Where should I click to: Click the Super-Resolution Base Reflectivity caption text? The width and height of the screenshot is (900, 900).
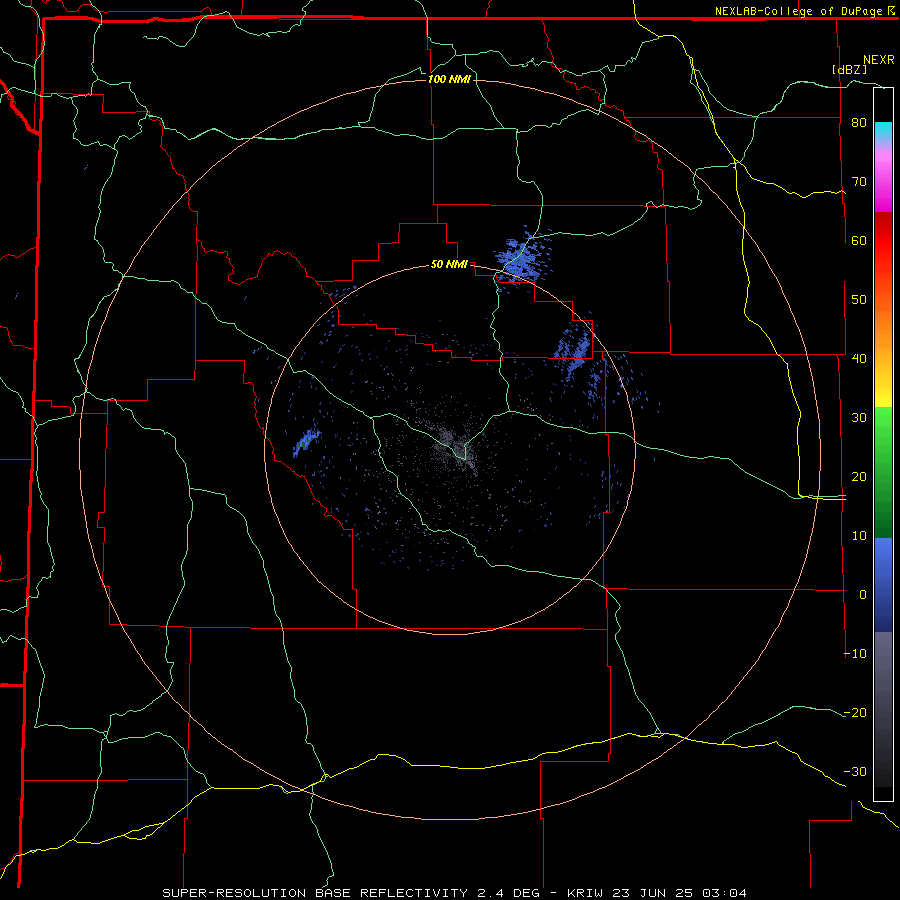click(454, 893)
